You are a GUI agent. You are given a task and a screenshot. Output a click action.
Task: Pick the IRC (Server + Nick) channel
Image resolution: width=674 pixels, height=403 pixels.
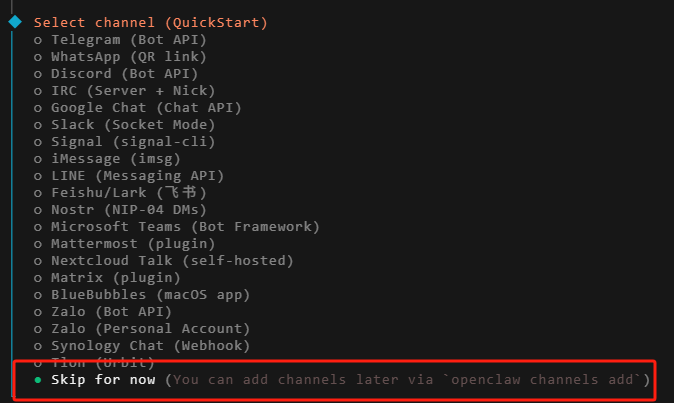133,90
